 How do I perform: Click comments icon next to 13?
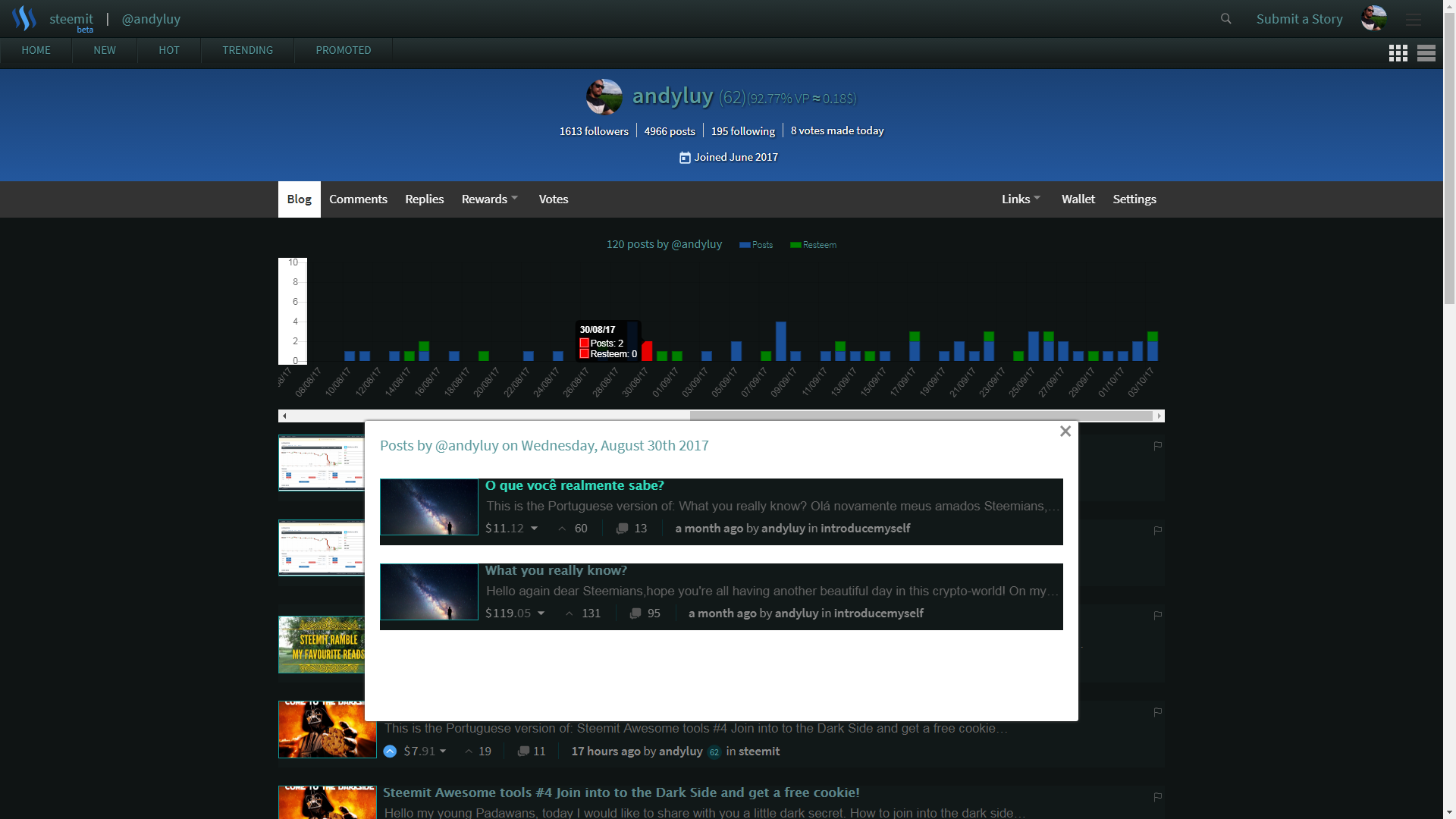click(622, 529)
